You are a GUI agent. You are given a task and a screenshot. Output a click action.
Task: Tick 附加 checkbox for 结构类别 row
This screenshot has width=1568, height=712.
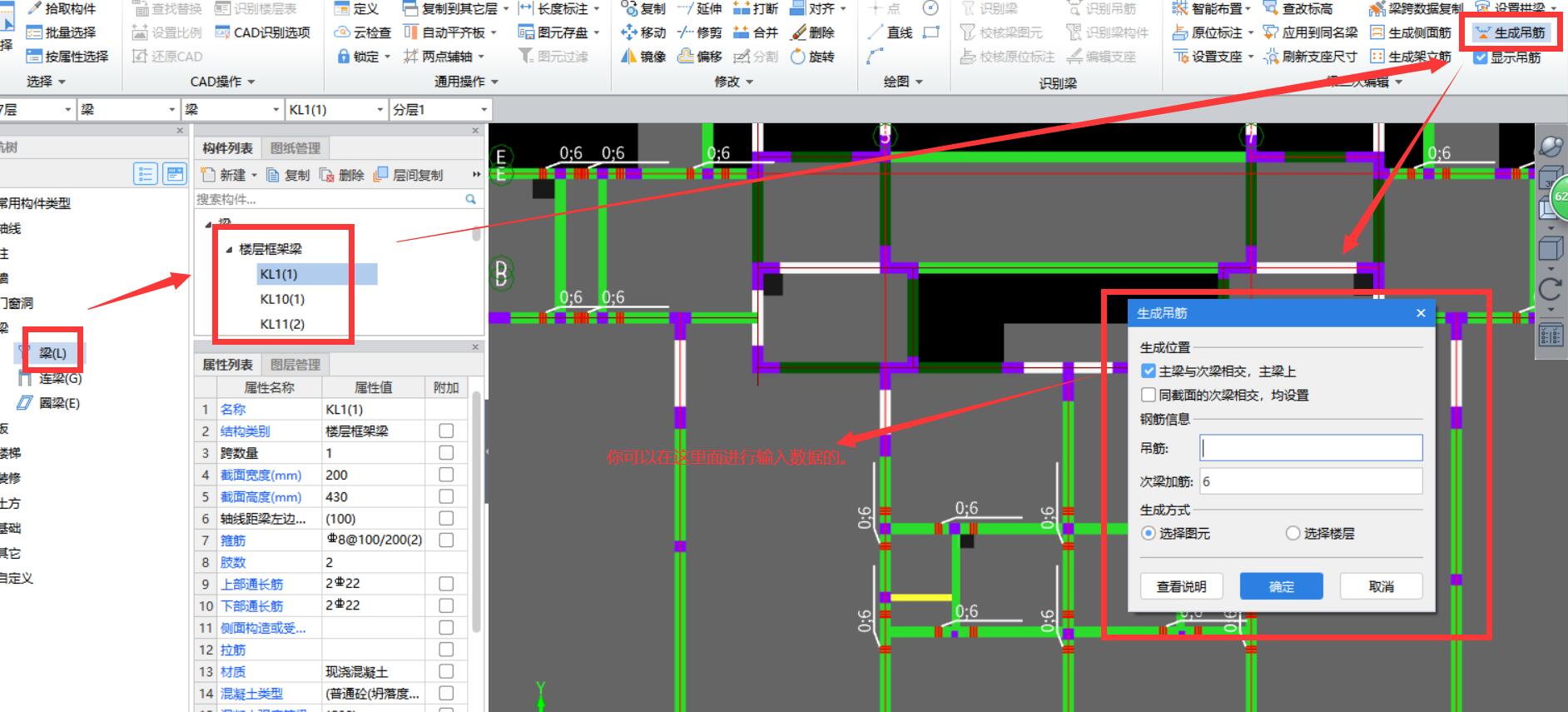point(446,431)
